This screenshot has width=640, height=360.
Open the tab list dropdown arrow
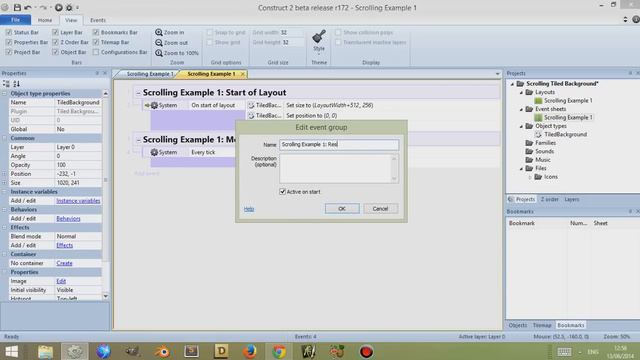point(497,74)
